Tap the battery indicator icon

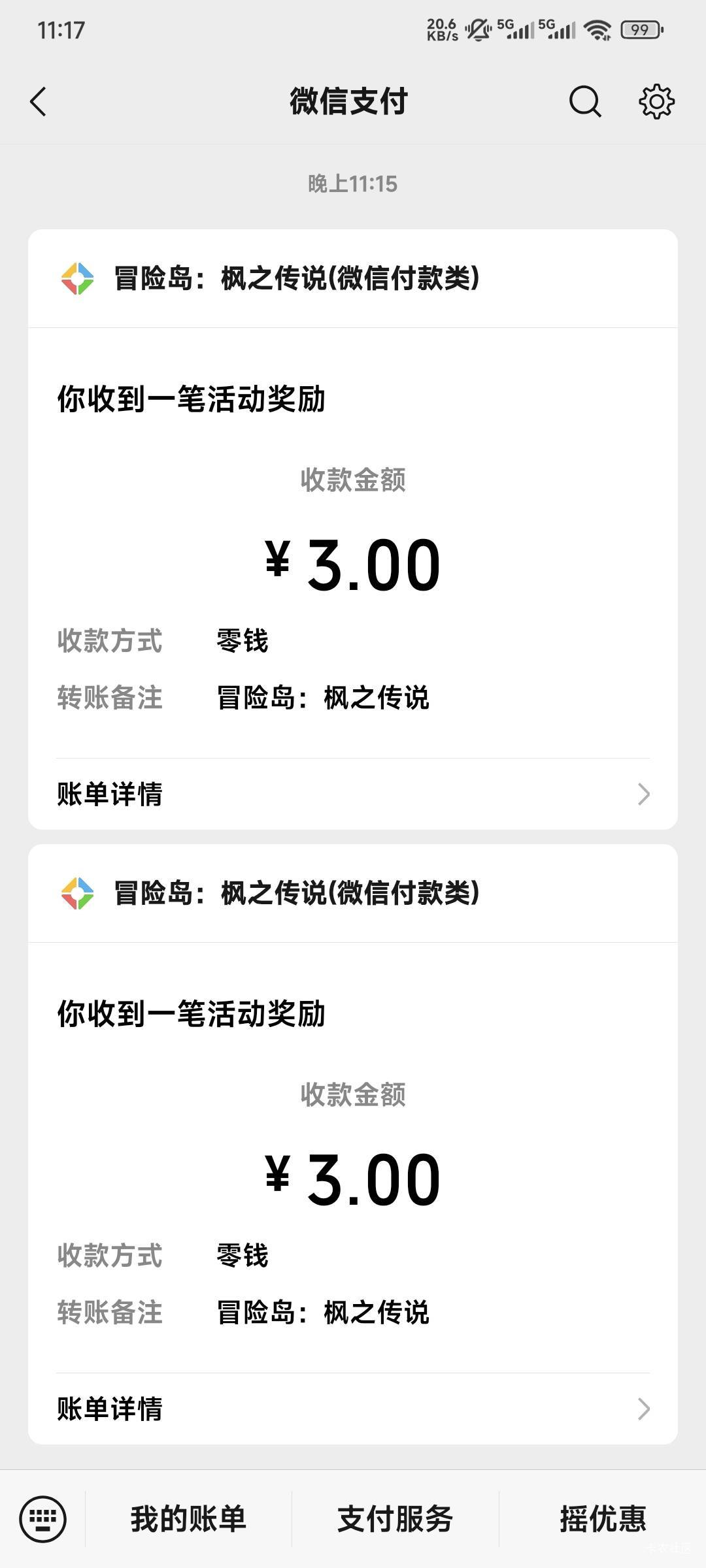point(641,30)
